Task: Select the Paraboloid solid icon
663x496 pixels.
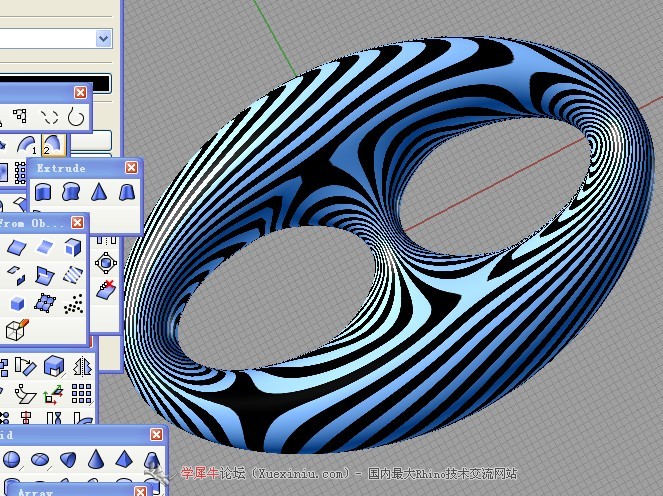Action: [68, 459]
